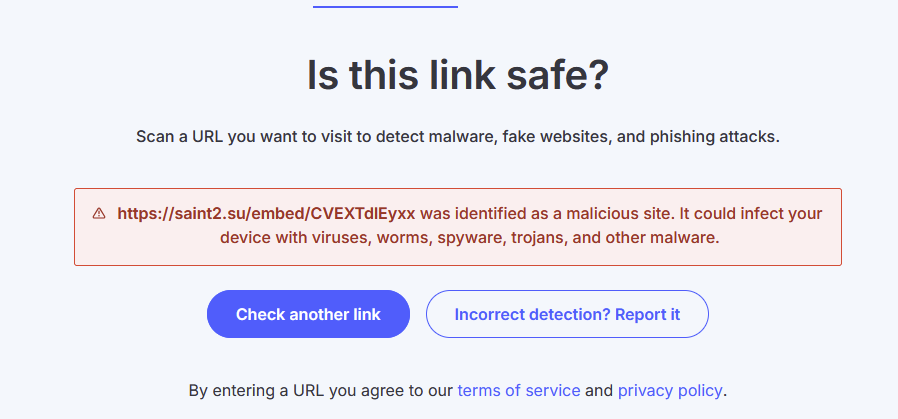Screen dimensions: 898x419
Task: Click the word 'and' between policy links
Action: point(599,391)
